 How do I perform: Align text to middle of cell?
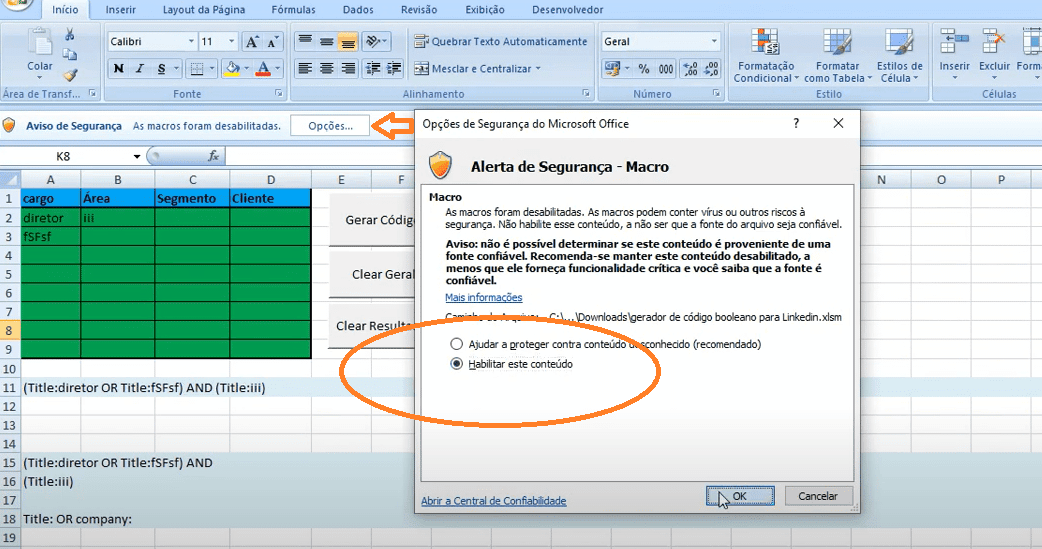(326, 41)
